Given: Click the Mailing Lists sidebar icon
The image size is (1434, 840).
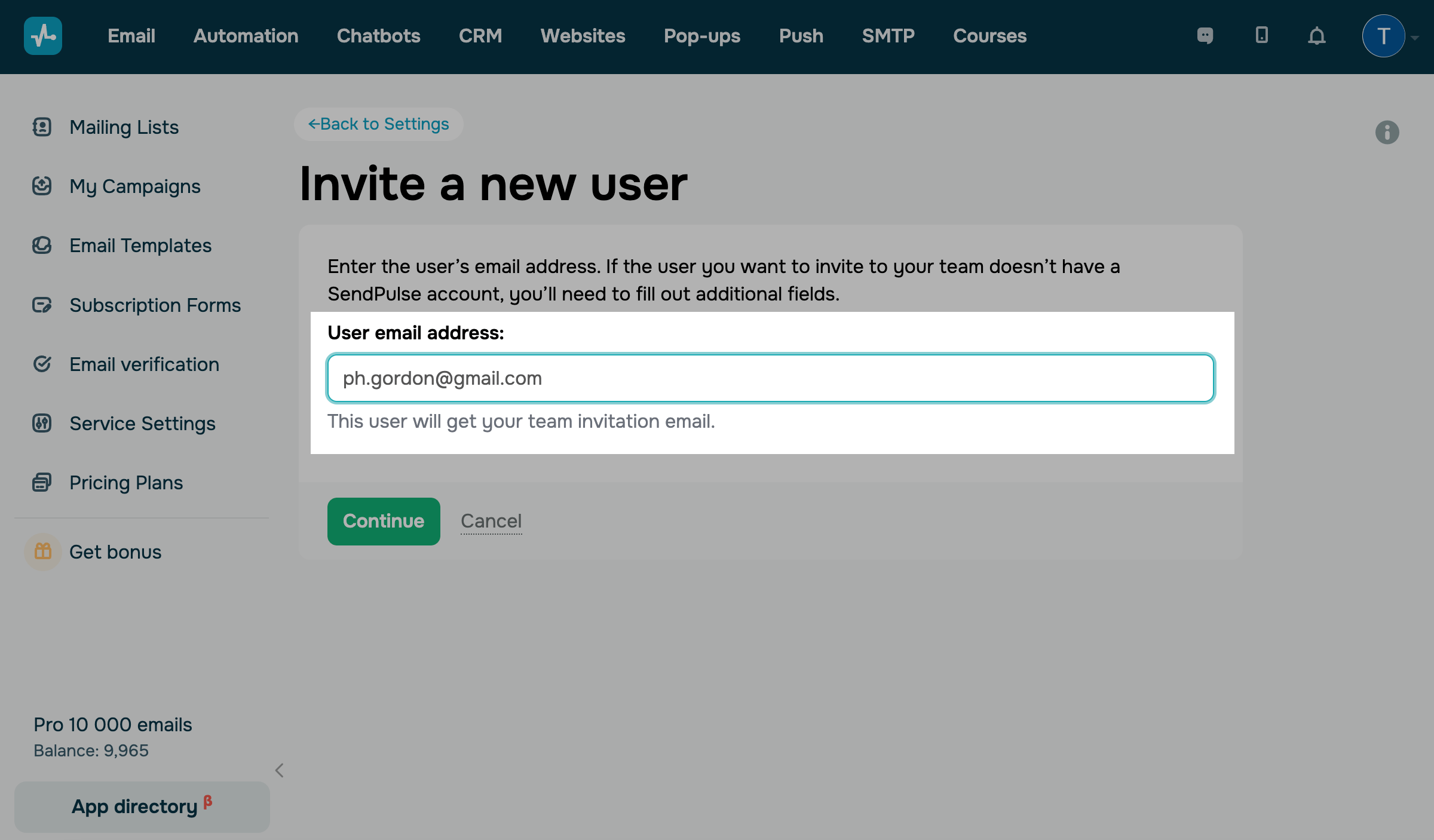Looking at the screenshot, I should tap(42, 127).
